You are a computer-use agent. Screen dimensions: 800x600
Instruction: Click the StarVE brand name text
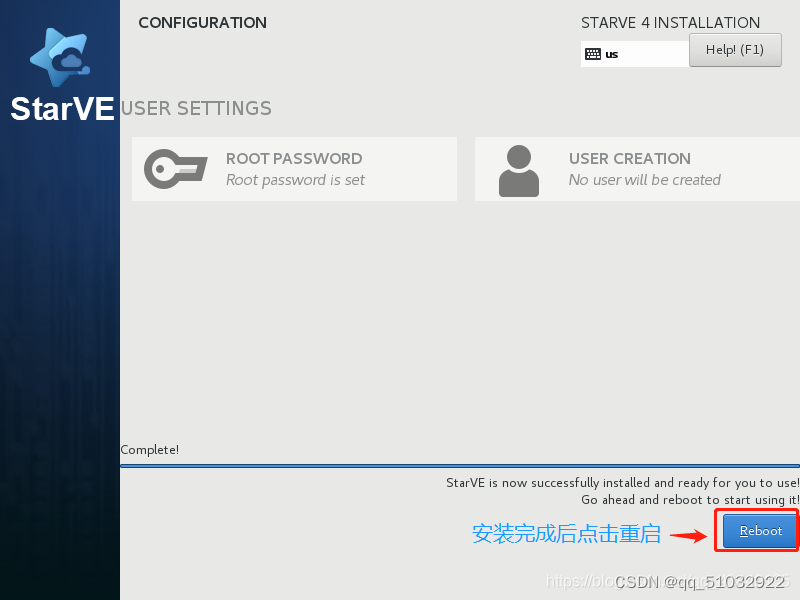[x=62, y=109]
